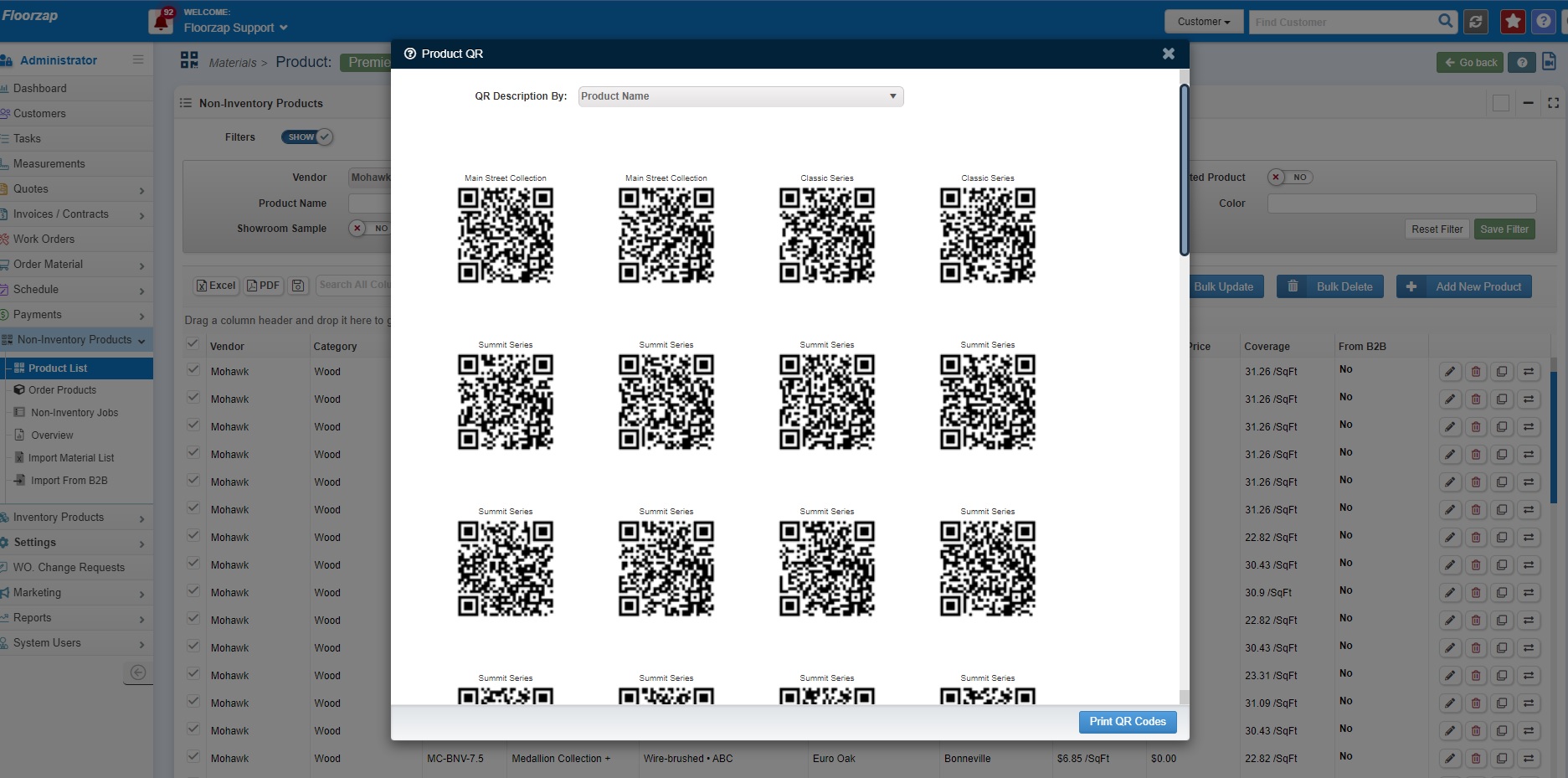1568x778 pixels.
Task: Uncheck the checkbox in the MC-BNV-7.5 row
Action: (193, 756)
